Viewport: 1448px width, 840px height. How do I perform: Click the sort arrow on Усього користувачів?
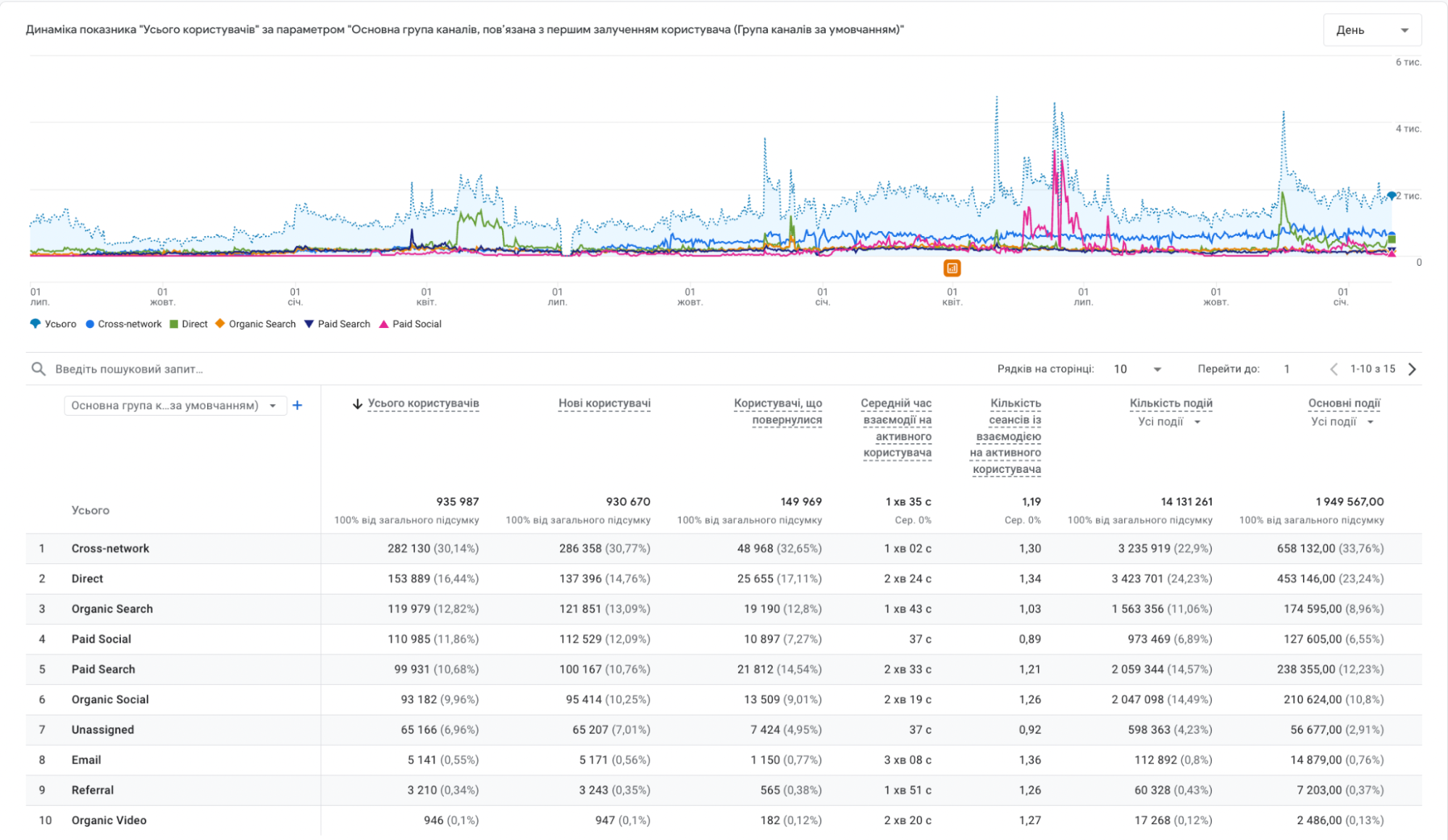(357, 404)
